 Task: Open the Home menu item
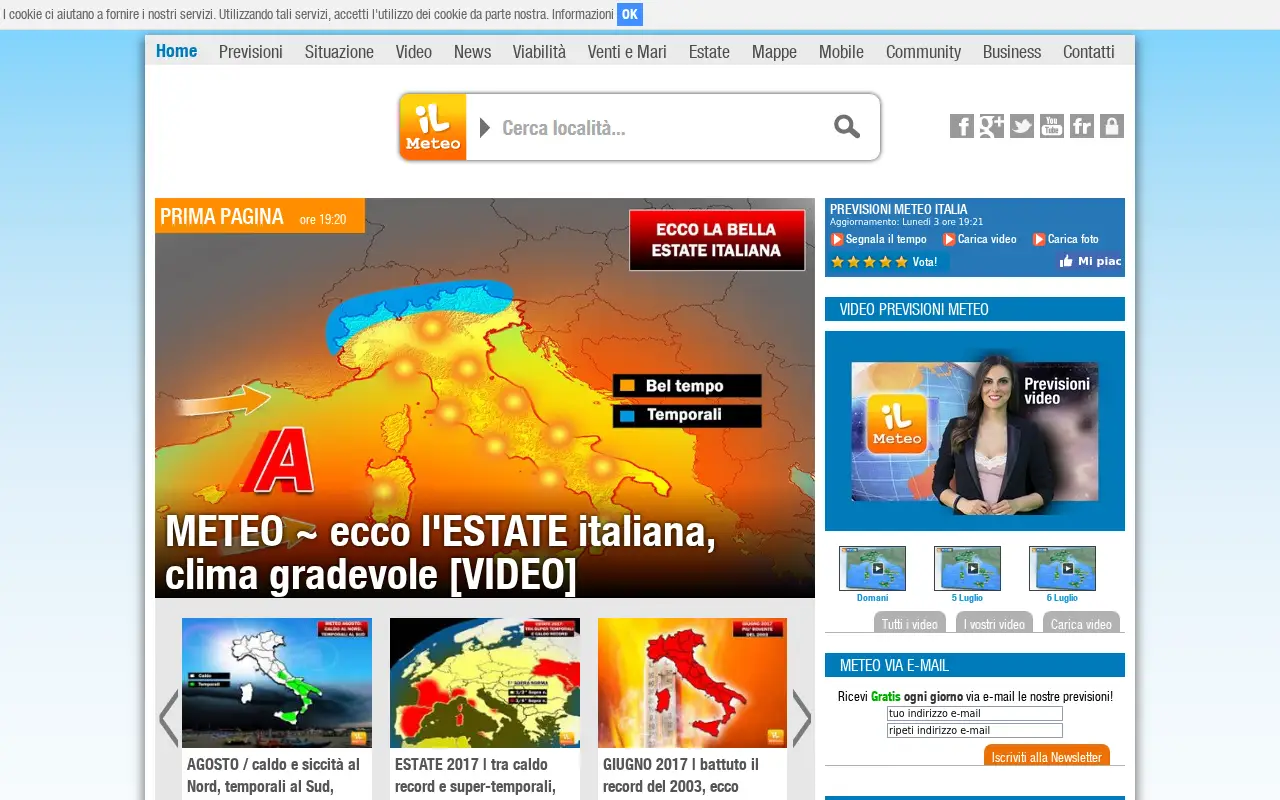click(x=176, y=51)
